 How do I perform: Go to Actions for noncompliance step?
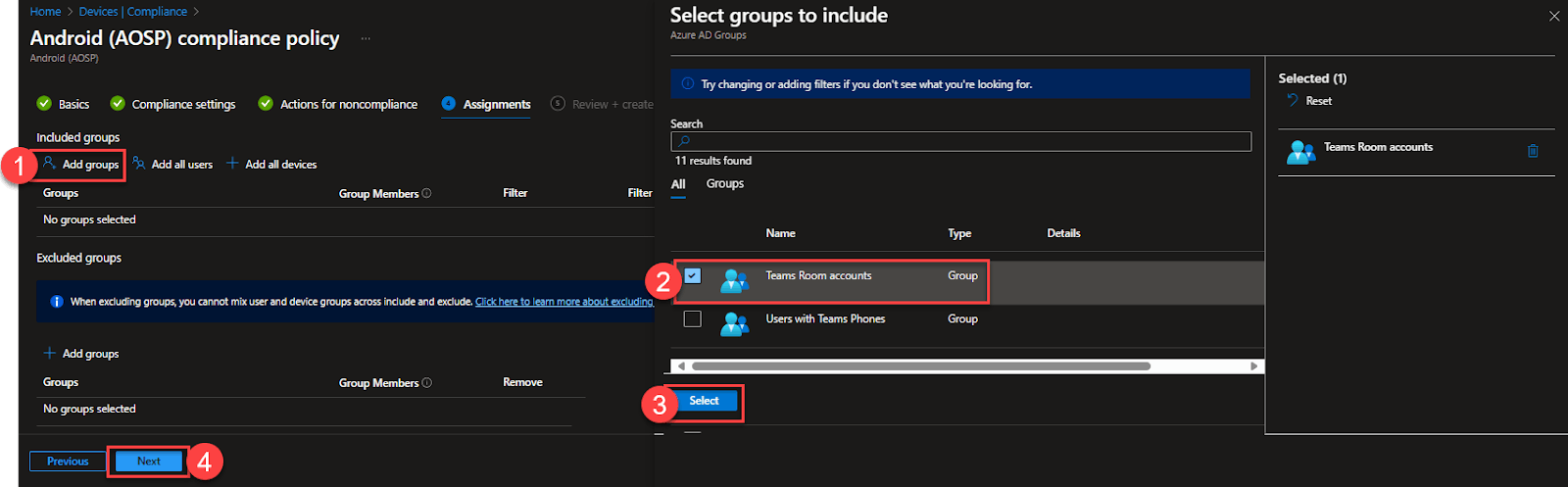tap(348, 105)
